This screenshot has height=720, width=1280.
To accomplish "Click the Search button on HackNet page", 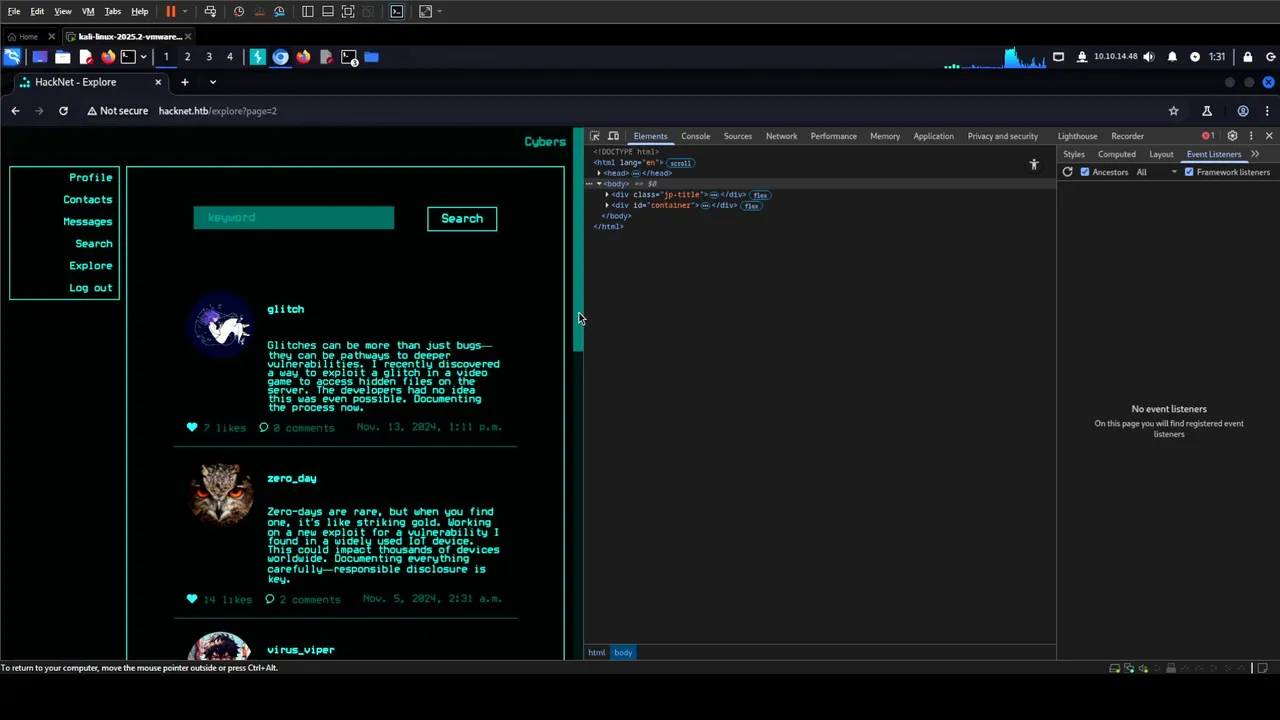I will tap(462, 218).
